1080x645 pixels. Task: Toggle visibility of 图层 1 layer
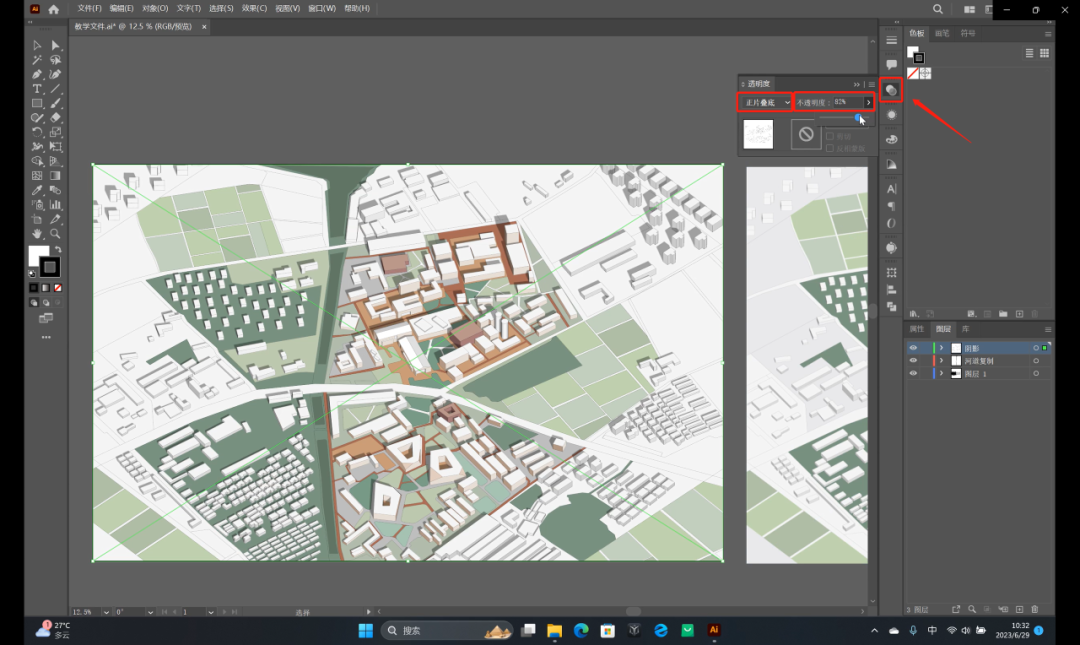[x=913, y=373]
